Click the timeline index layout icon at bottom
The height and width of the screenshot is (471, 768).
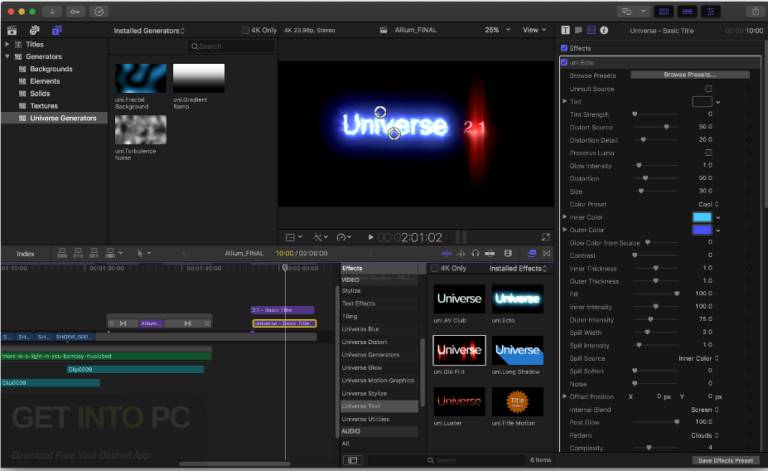(x=353, y=460)
